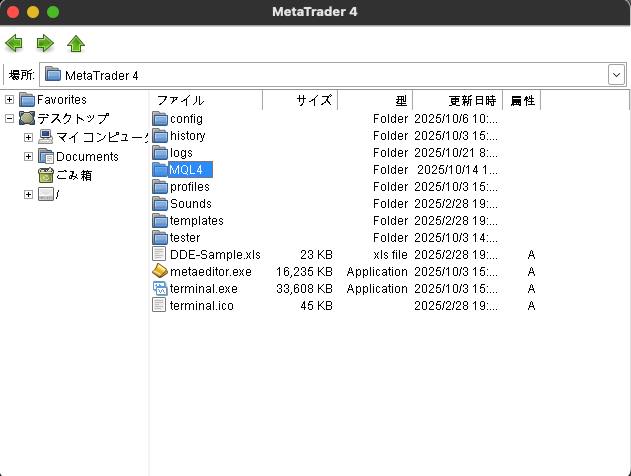The width and height of the screenshot is (631, 476).
Task: Click the 23 KB size value
Action: coord(316,255)
